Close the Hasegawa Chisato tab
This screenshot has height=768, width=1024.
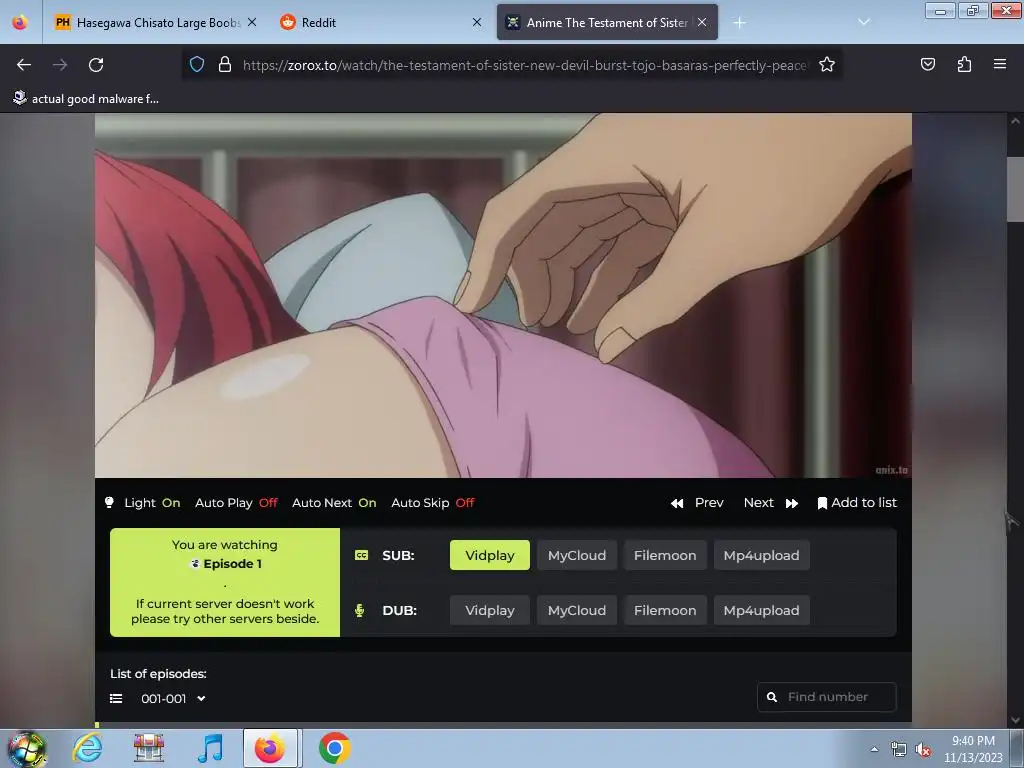click(x=252, y=22)
